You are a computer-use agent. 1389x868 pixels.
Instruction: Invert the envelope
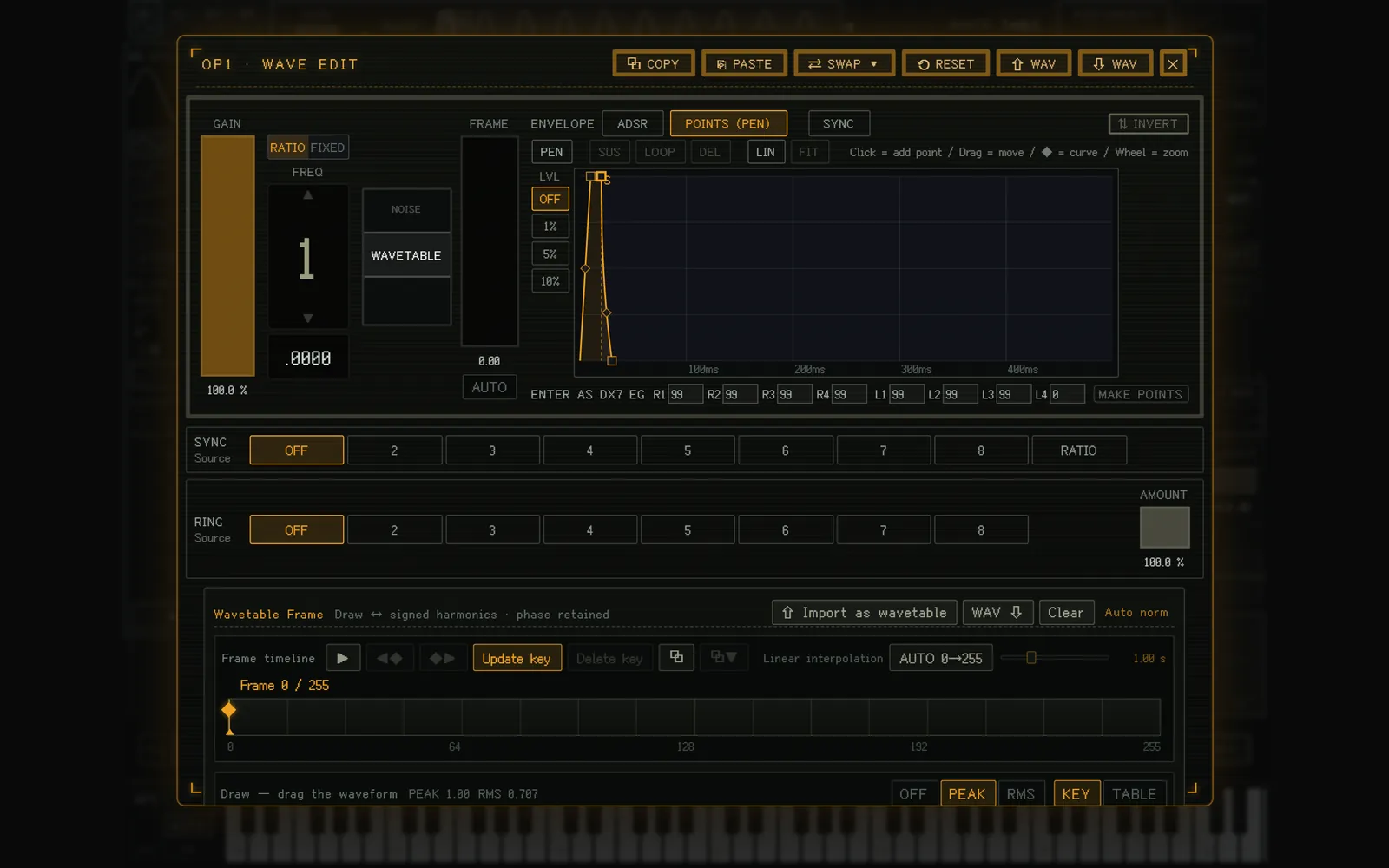tap(1148, 124)
